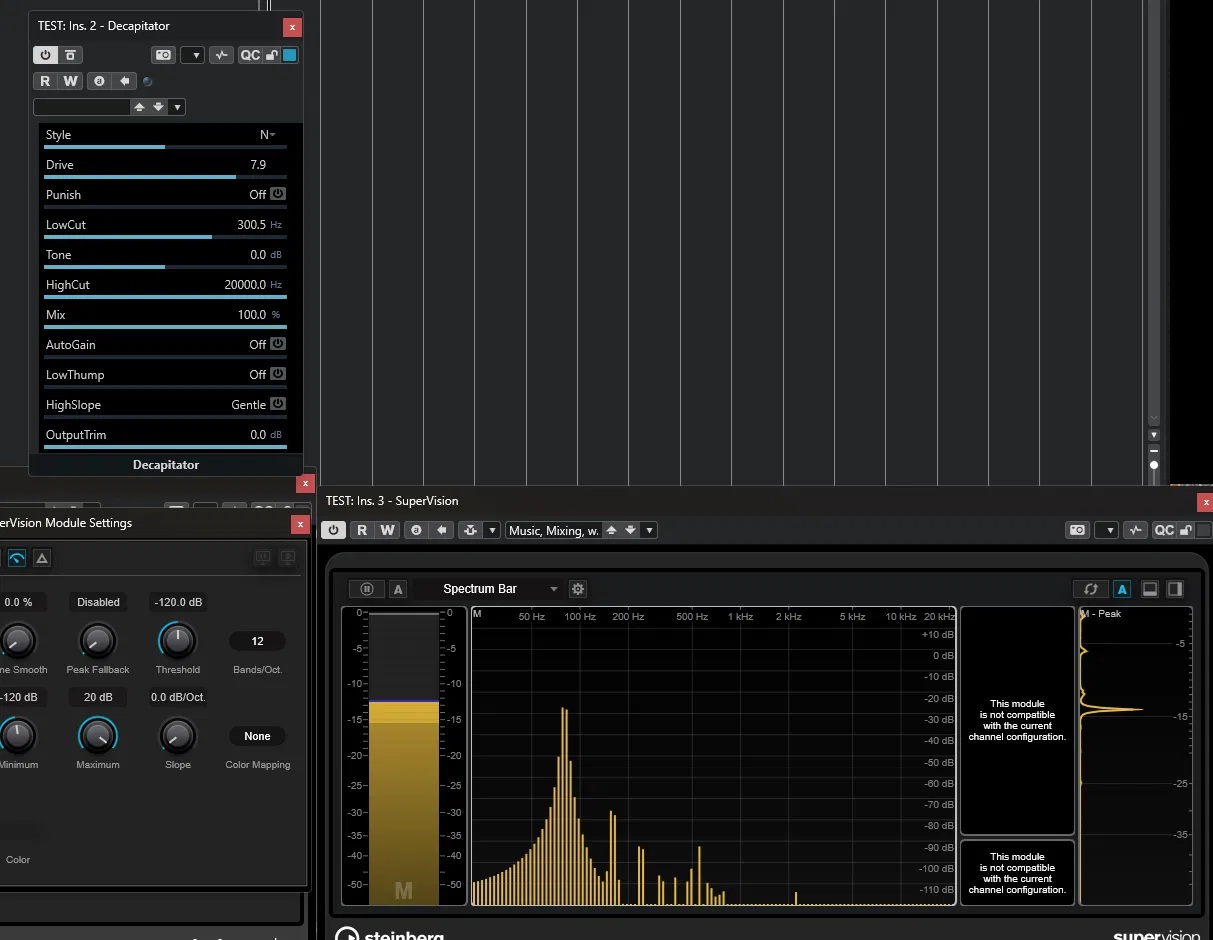The image size is (1213, 940).
Task: Click Decapitator preset name field
Action: 82,107
